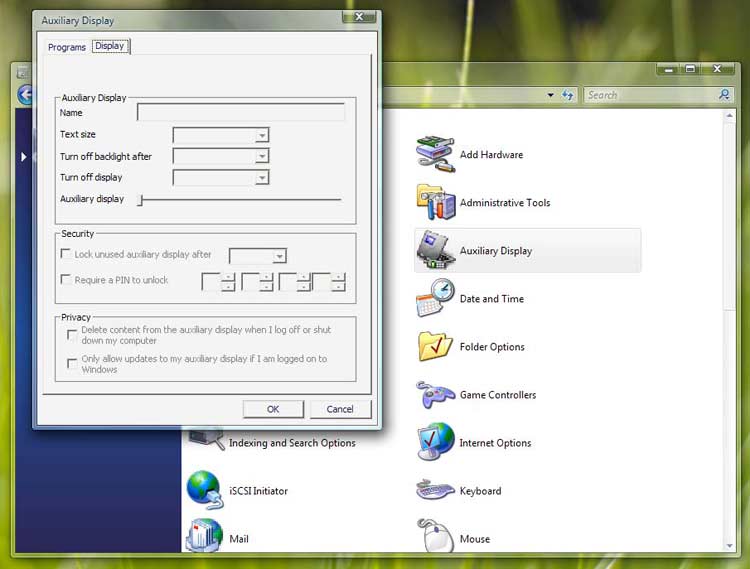
Task: Switch to the Programs tab
Action: click(x=67, y=47)
